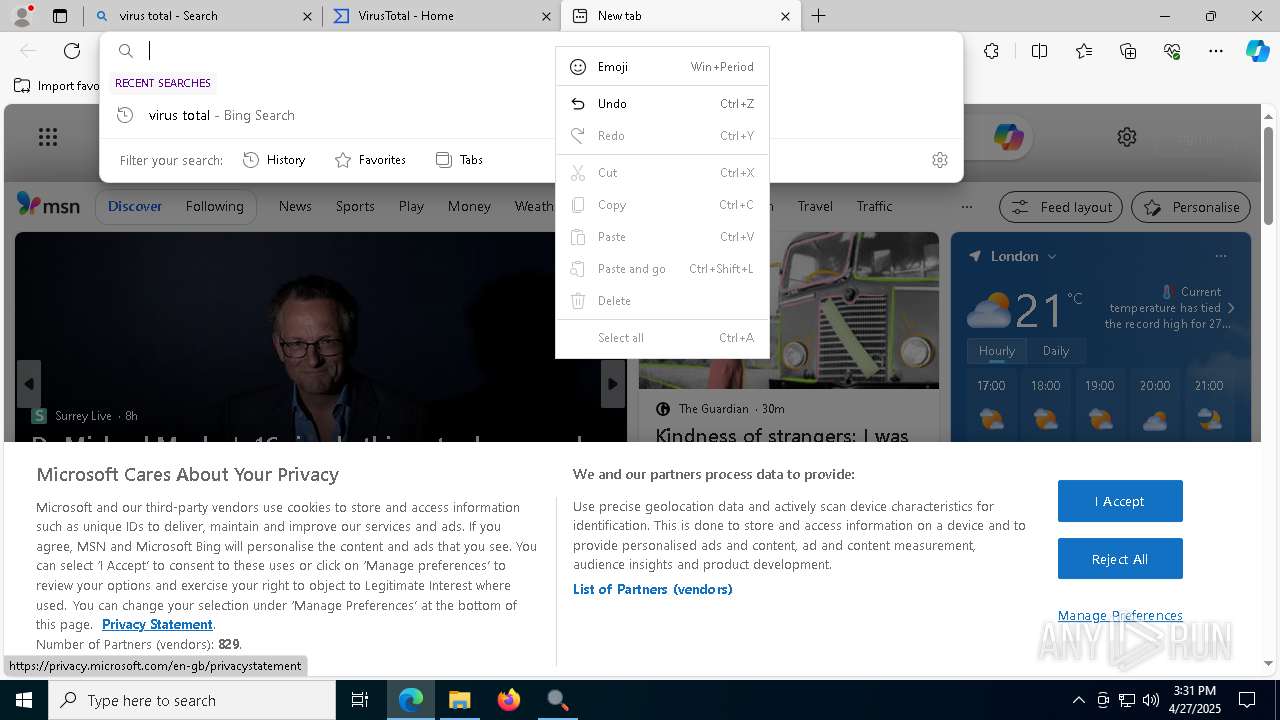Open the Edge profile icon
1280x720 pixels.
point(22,15)
